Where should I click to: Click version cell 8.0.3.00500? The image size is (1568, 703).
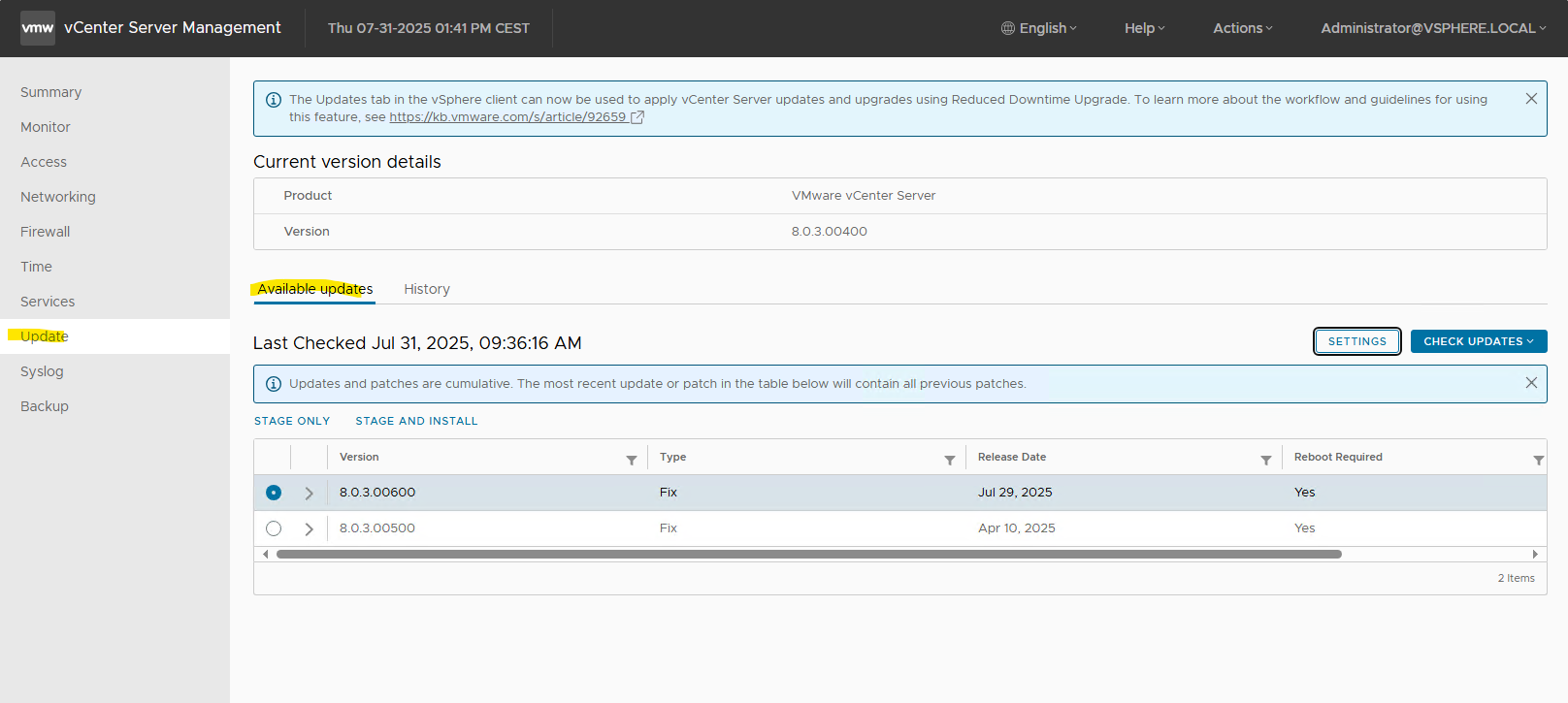click(x=377, y=528)
